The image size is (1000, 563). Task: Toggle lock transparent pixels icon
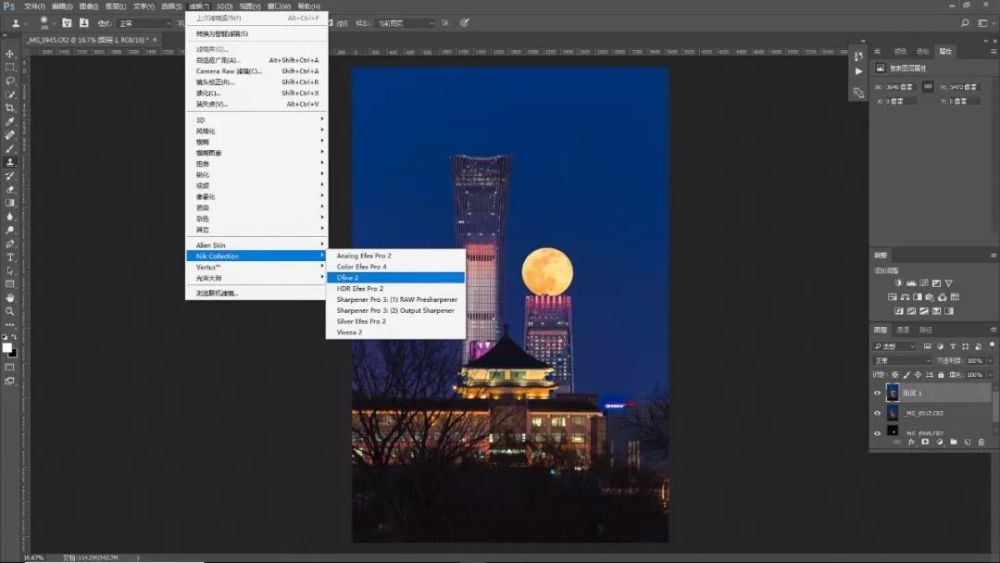click(x=895, y=375)
